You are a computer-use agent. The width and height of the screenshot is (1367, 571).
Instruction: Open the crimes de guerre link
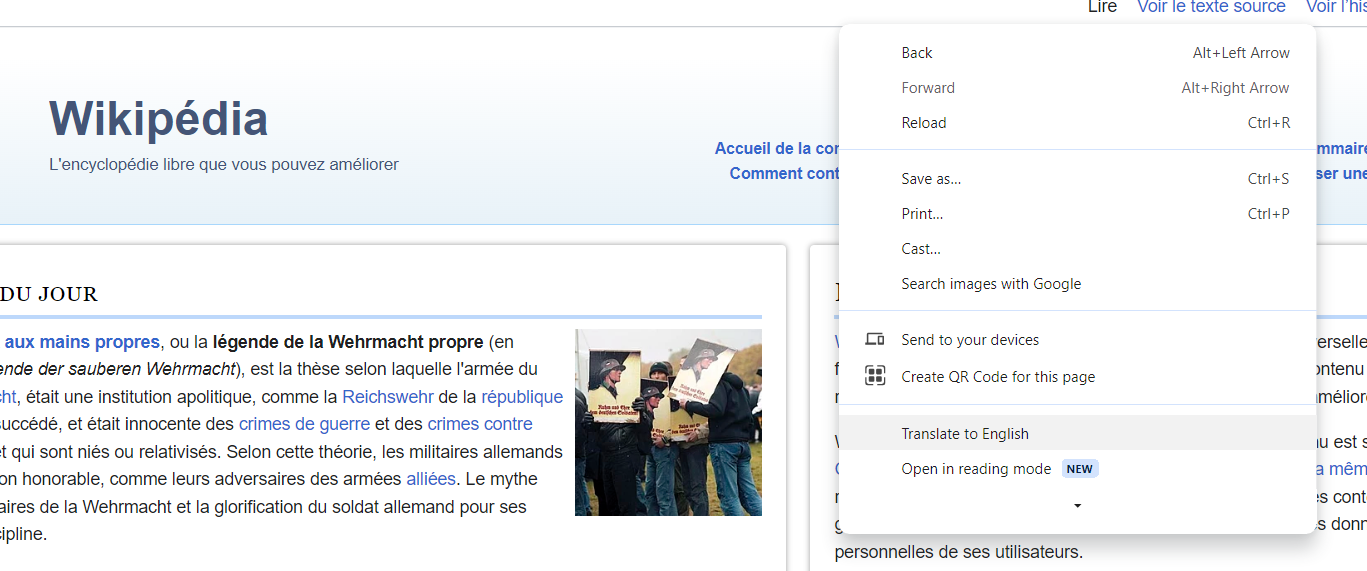304,424
